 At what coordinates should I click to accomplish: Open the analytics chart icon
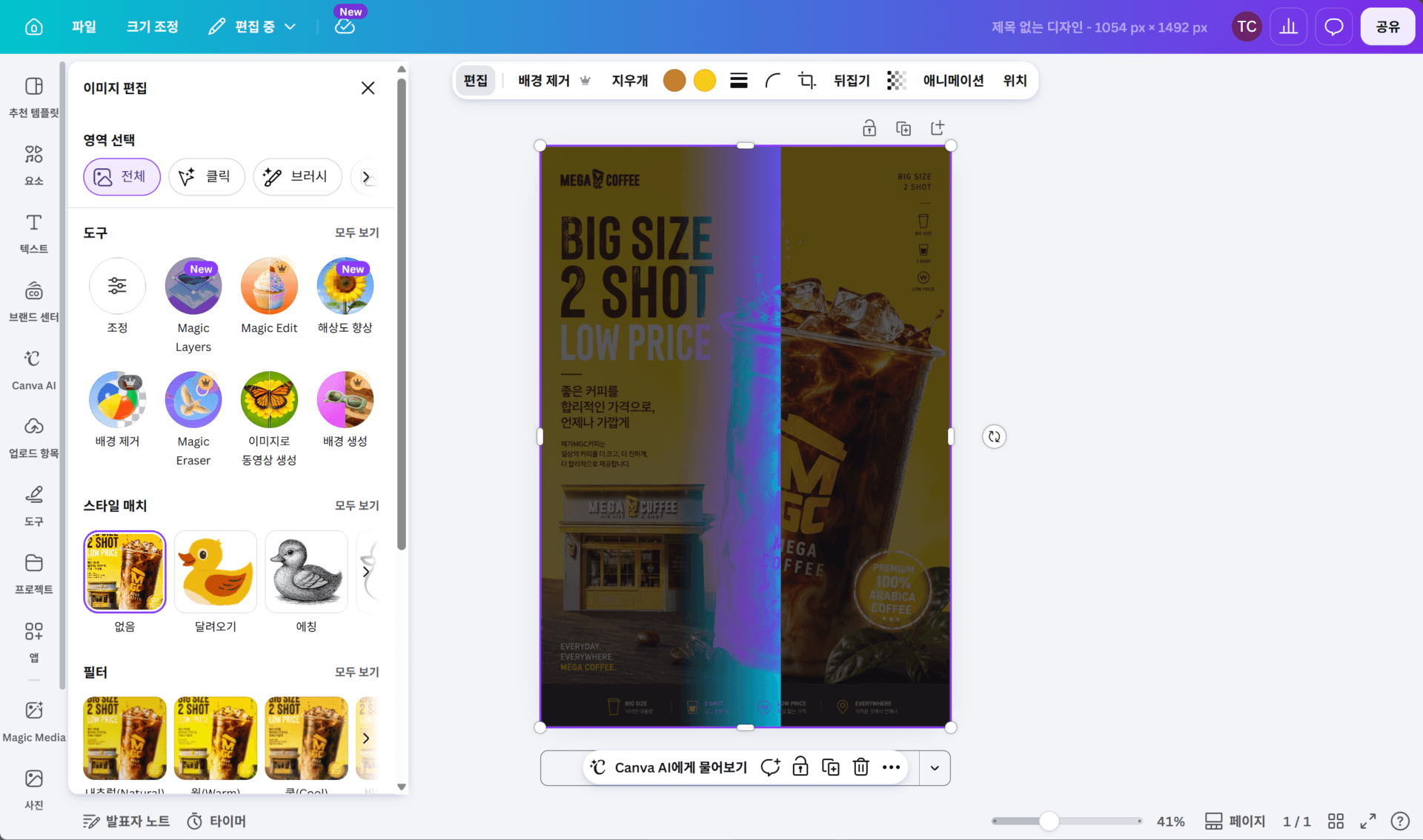pos(1289,27)
